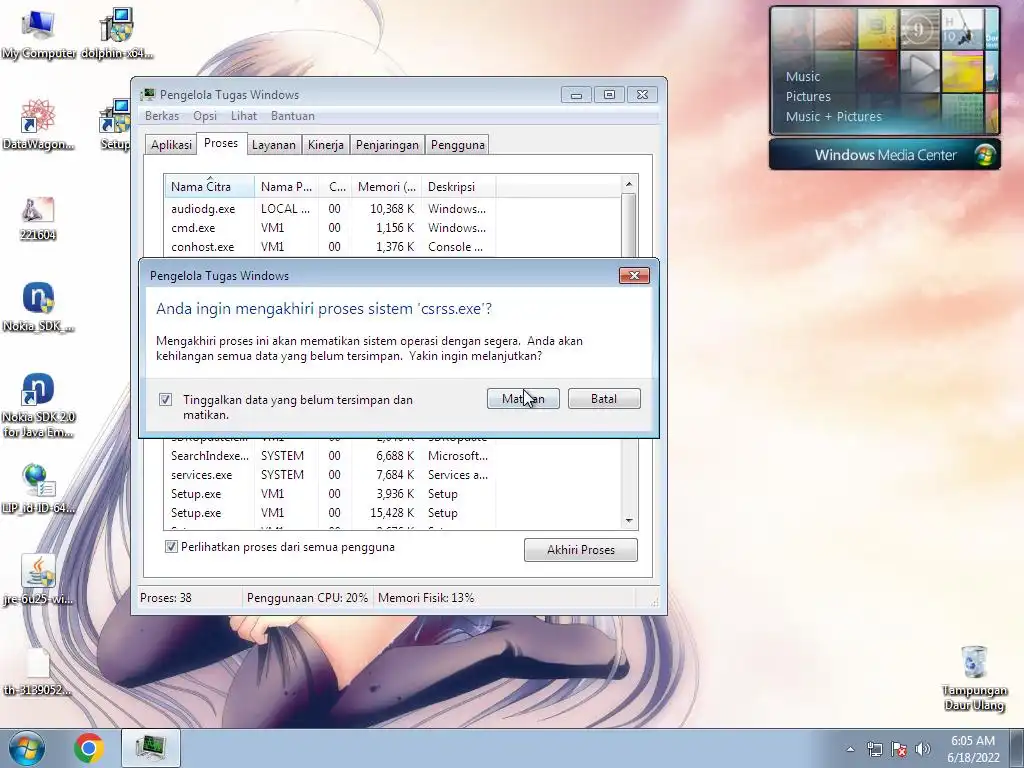Open the Bantuan menu
The width and height of the screenshot is (1024, 768).
[293, 116]
